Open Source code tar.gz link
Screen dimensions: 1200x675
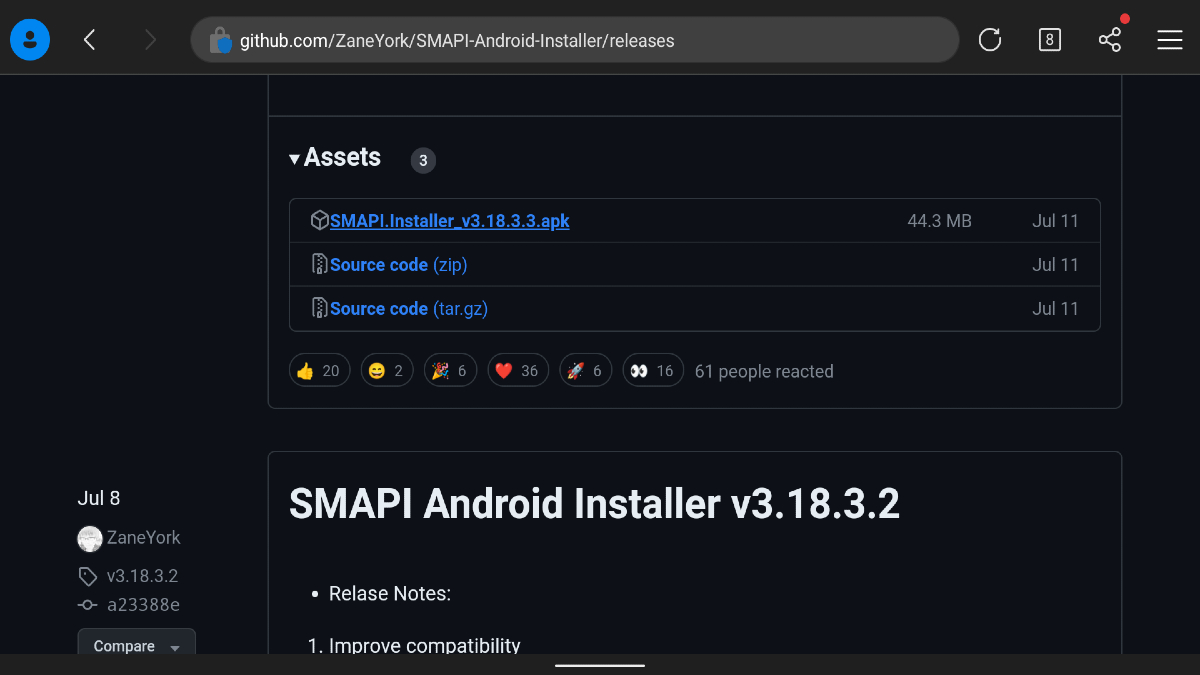click(409, 308)
